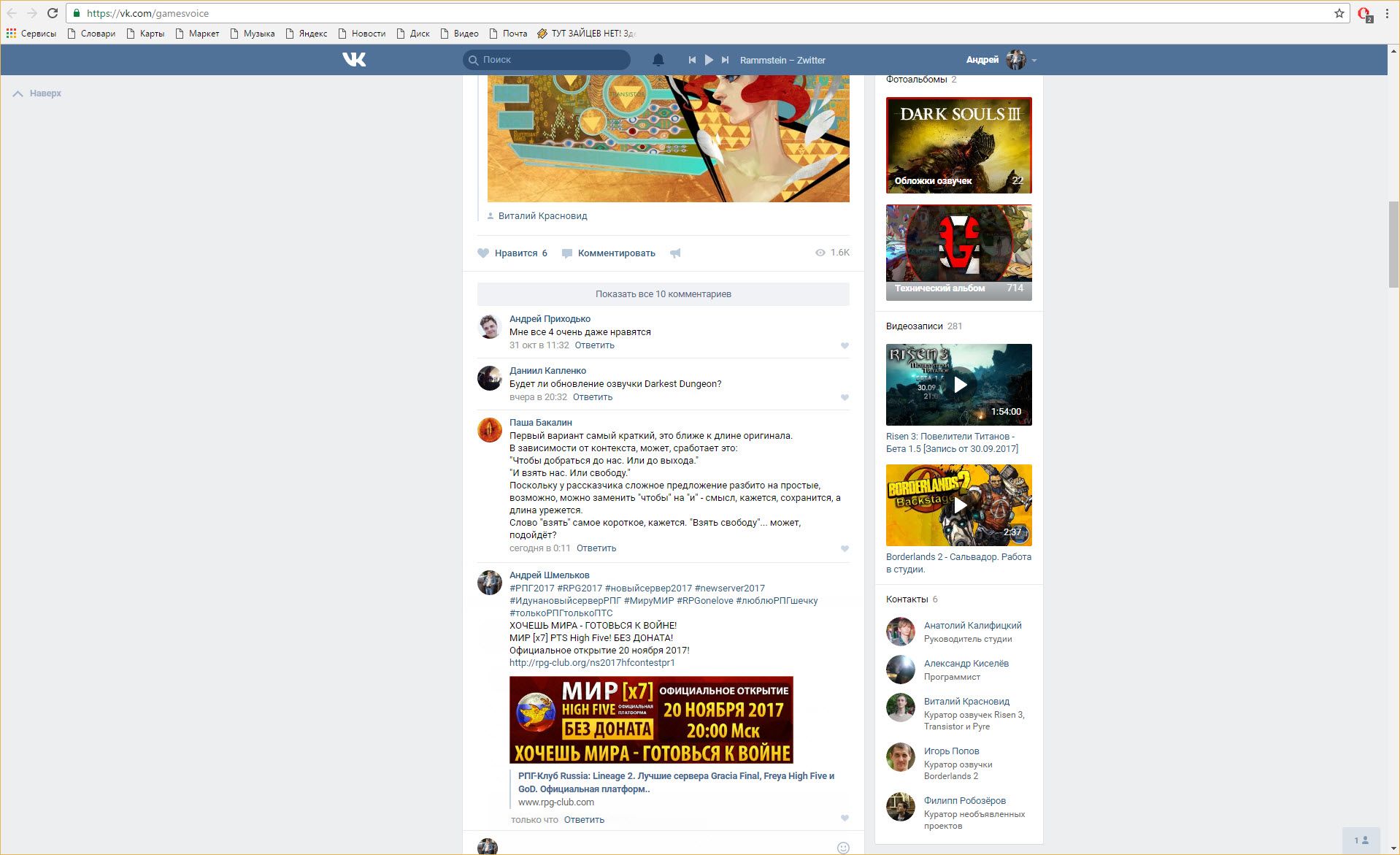This screenshot has height=855, width=1400.
Task: Skip to next track in header player
Action: pos(725,60)
